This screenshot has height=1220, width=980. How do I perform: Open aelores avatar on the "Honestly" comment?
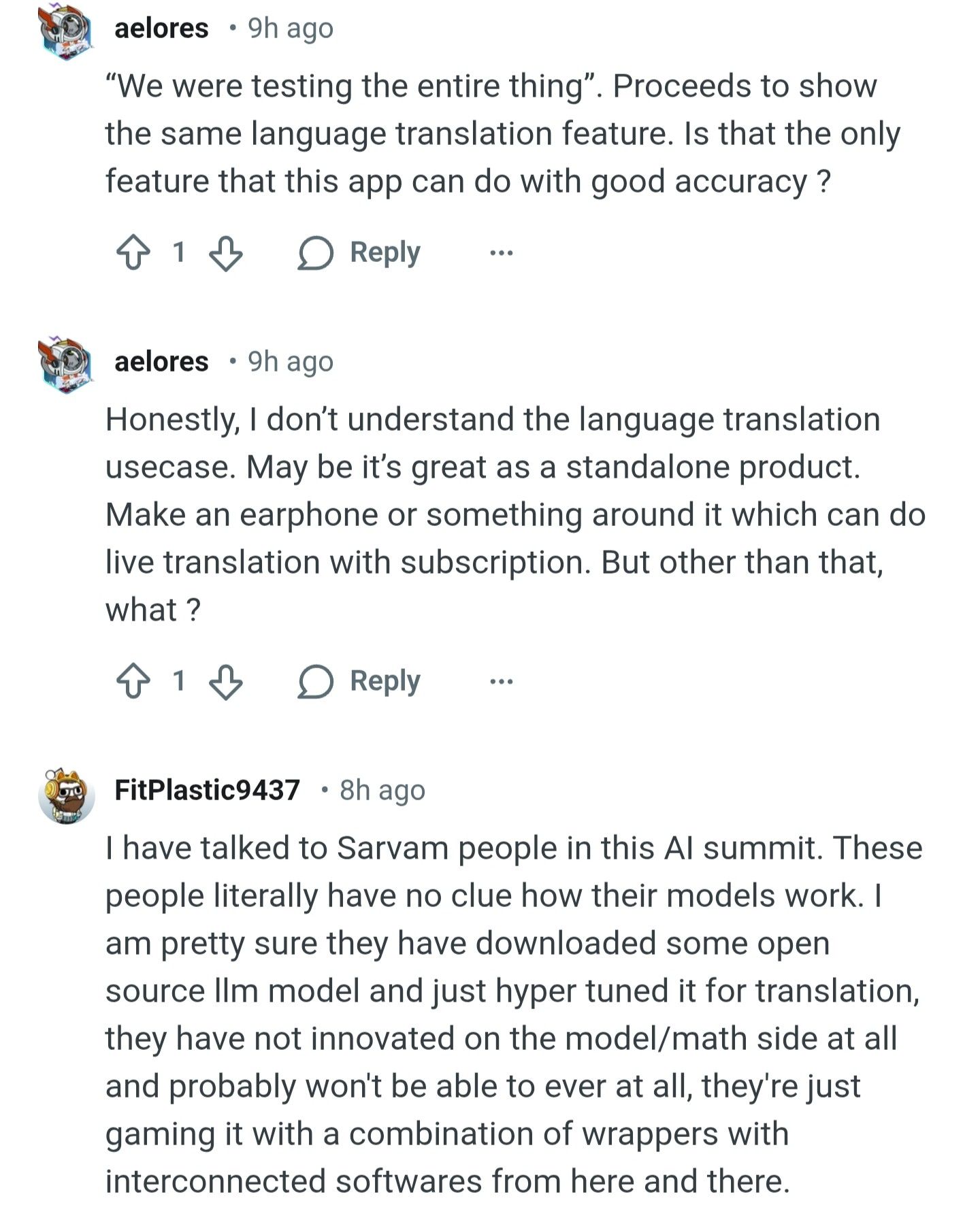(x=66, y=364)
